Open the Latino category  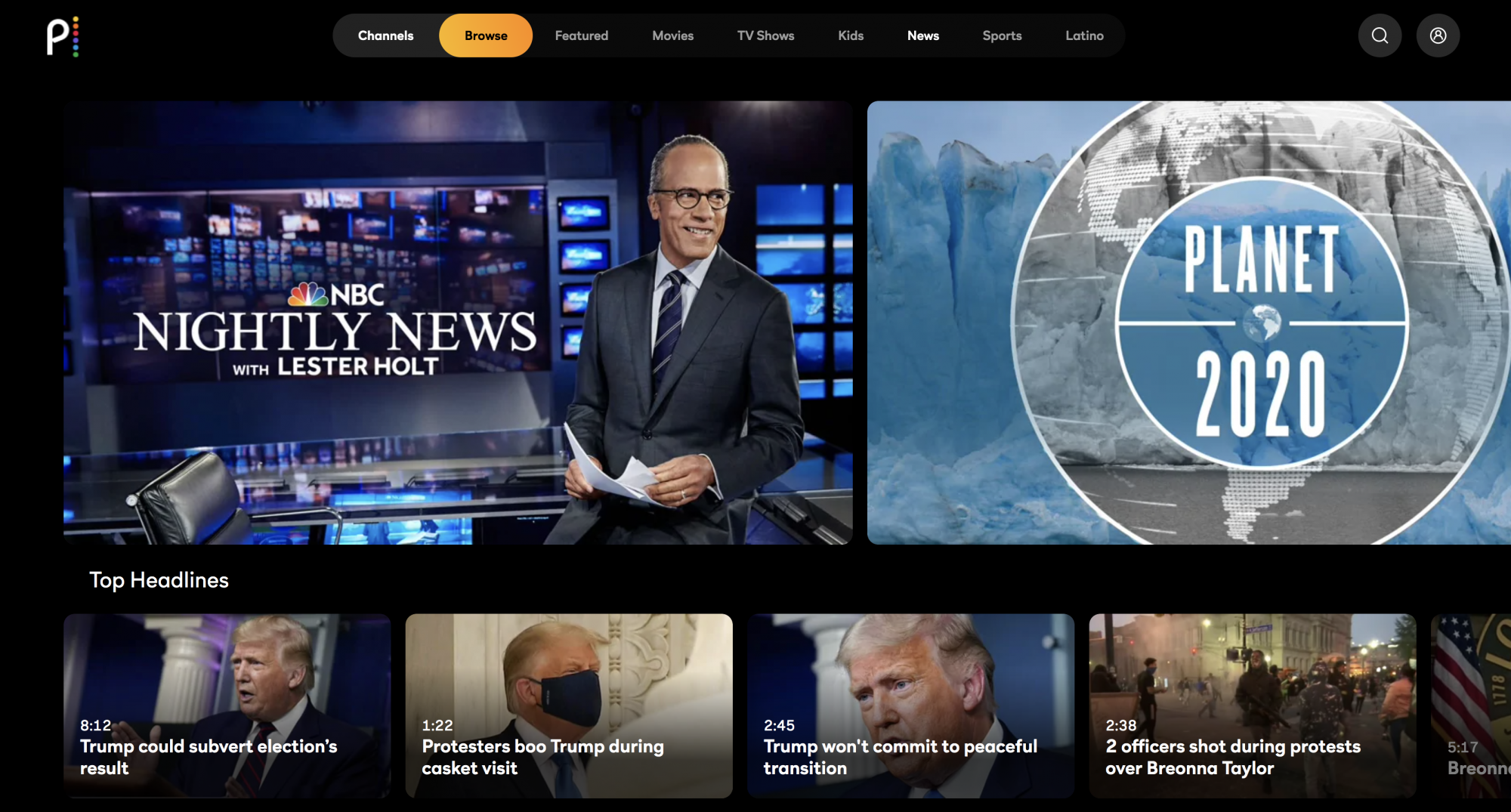tap(1084, 36)
